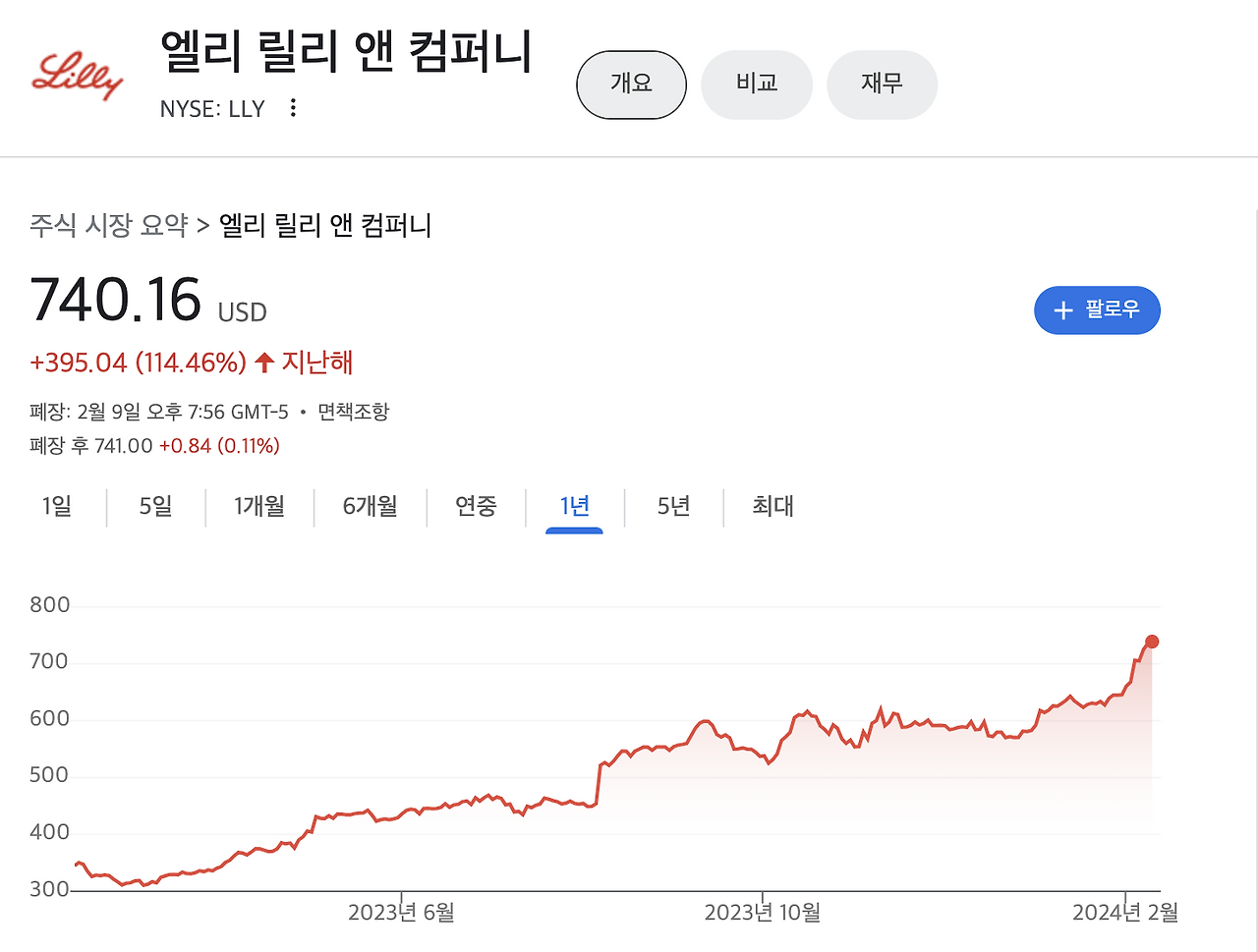The height and width of the screenshot is (952, 1258).
Task: Select the 5년 chart range
Action: (673, 507)
